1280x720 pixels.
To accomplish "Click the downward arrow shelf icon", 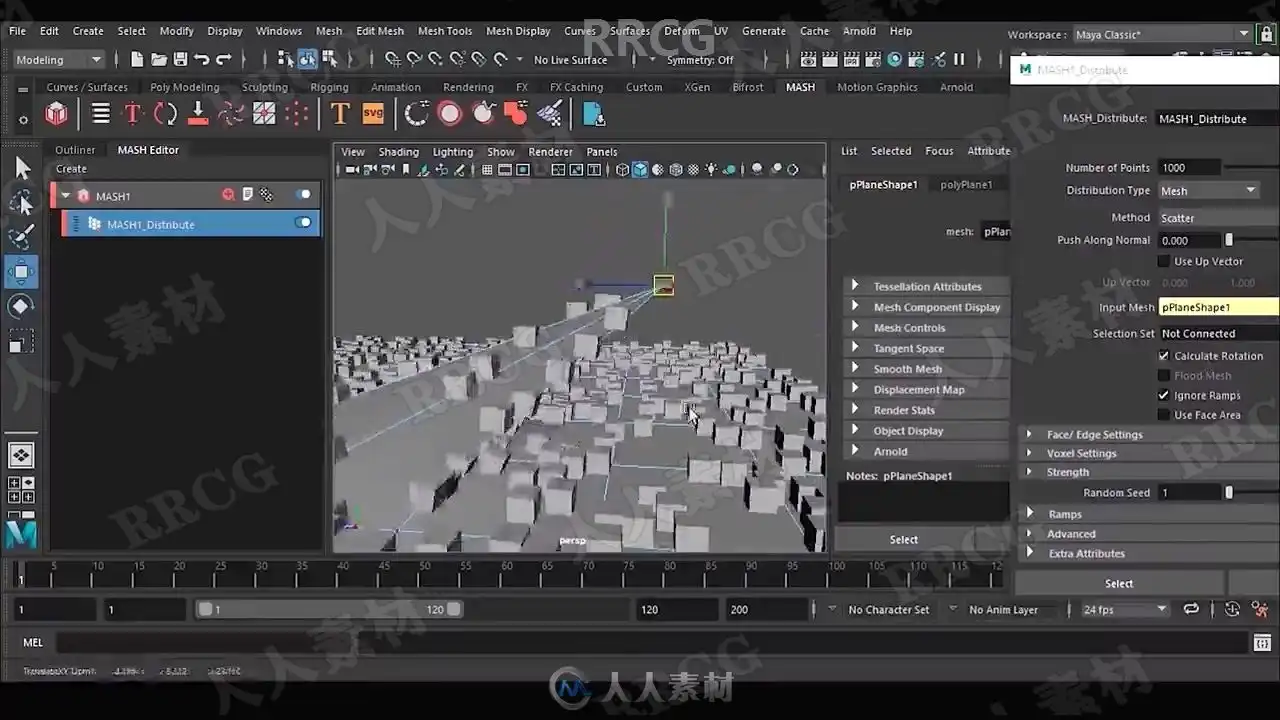I will tap(198, 114).
